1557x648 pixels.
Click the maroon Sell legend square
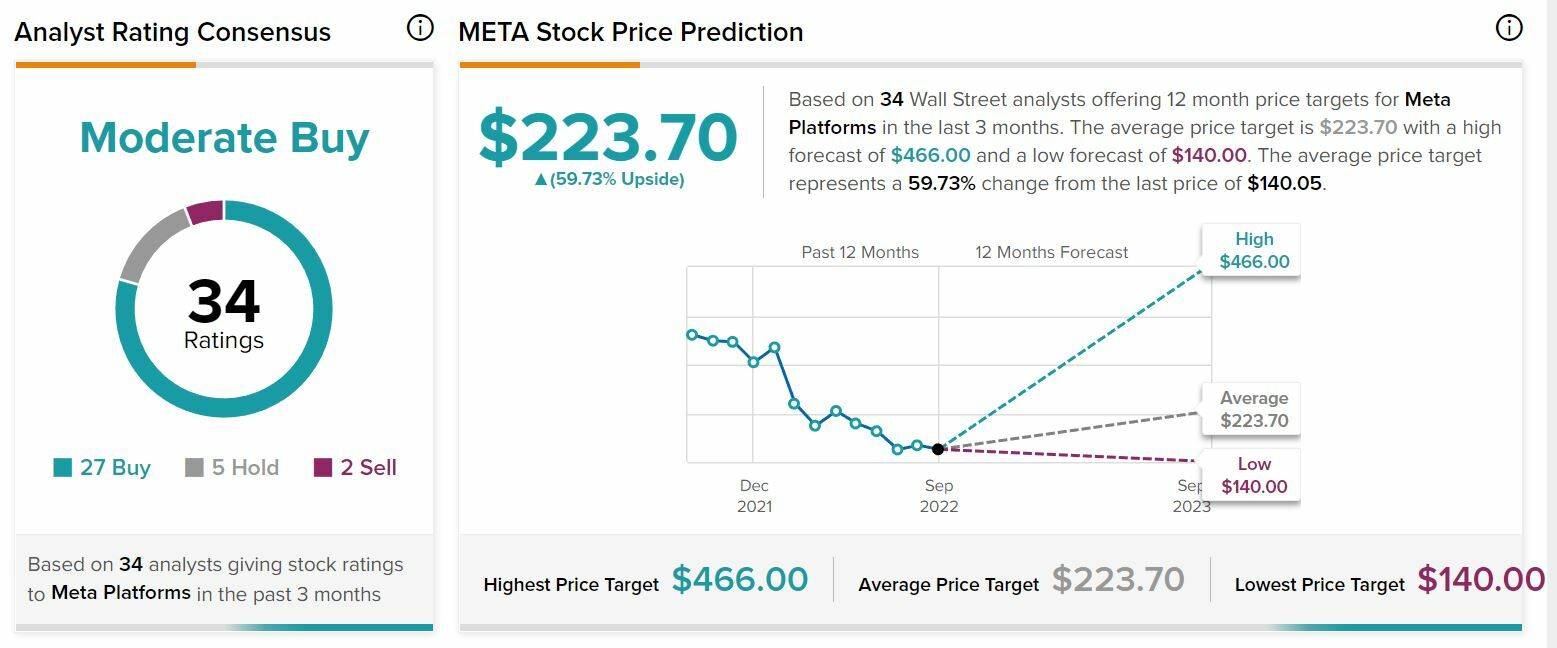[x=323, y=468]
